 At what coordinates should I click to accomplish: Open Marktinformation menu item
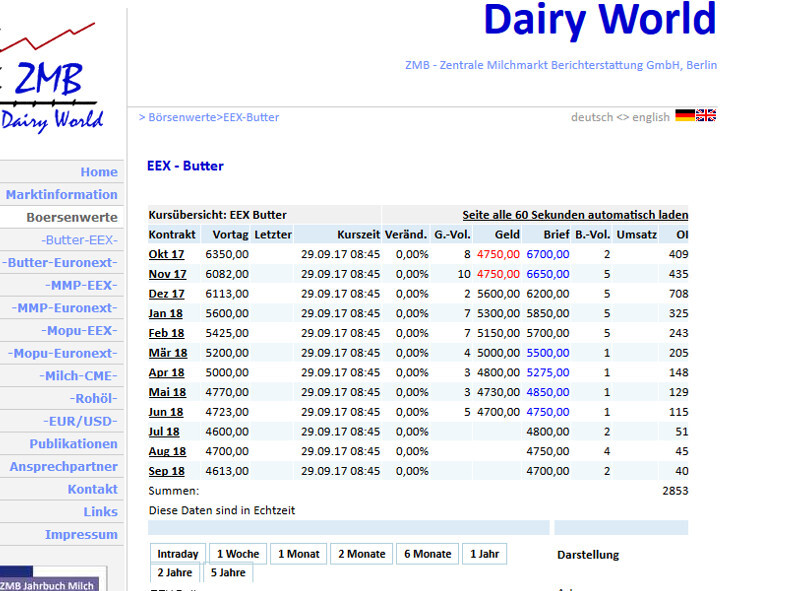point(61,195)
